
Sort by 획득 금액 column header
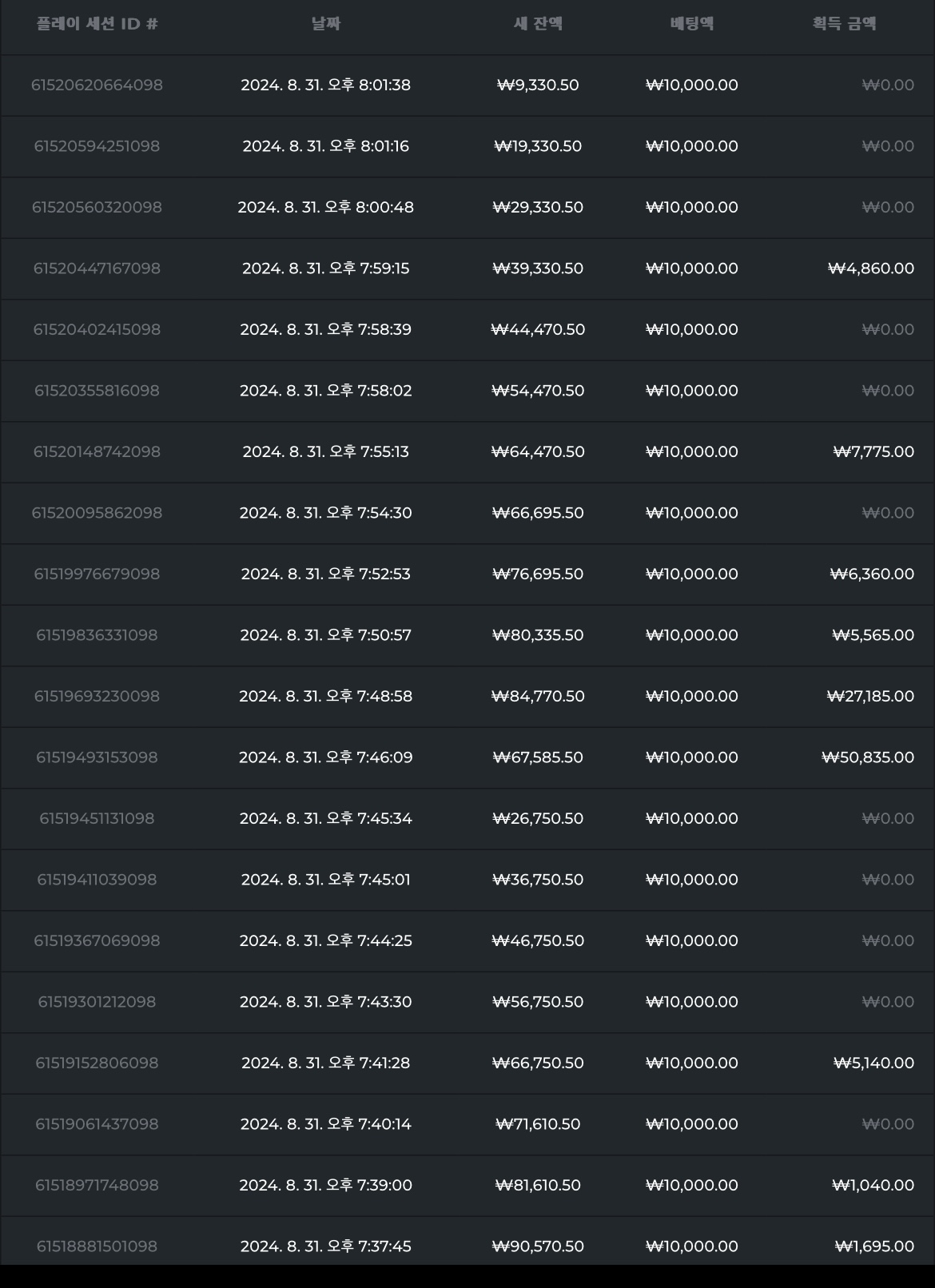click(x=845, y=24)
